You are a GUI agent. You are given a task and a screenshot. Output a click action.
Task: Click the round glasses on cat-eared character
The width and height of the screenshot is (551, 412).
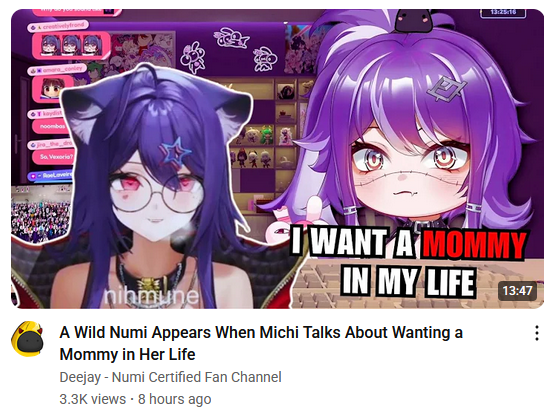pyautogui.click(x=157, y=194)
